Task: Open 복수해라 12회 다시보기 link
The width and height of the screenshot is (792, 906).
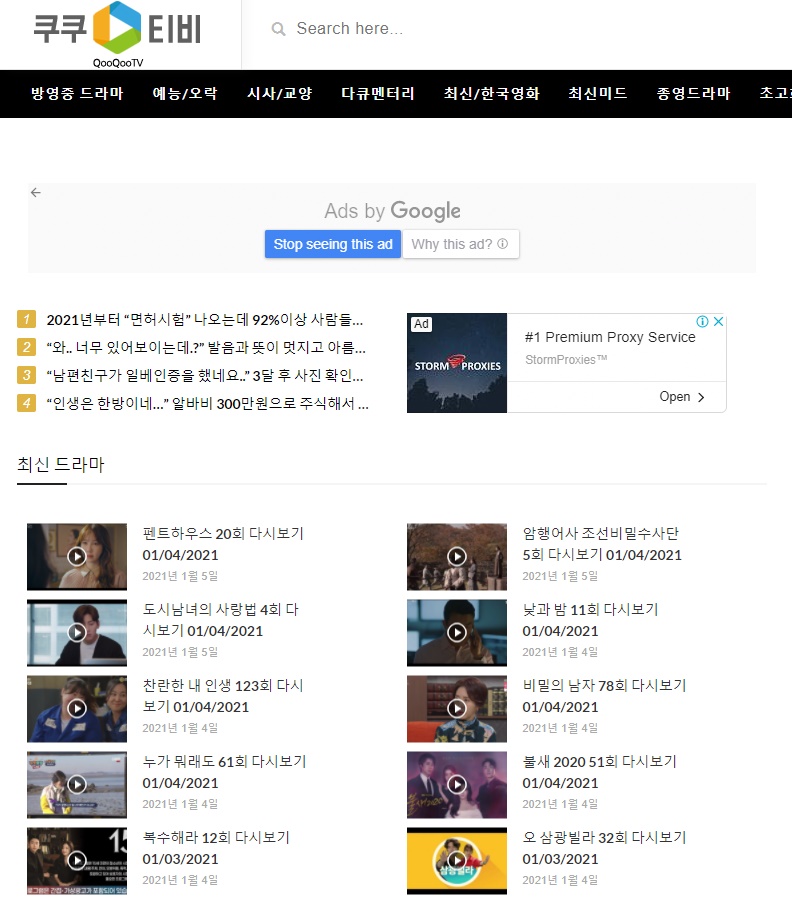Action: tap(216, 848)
